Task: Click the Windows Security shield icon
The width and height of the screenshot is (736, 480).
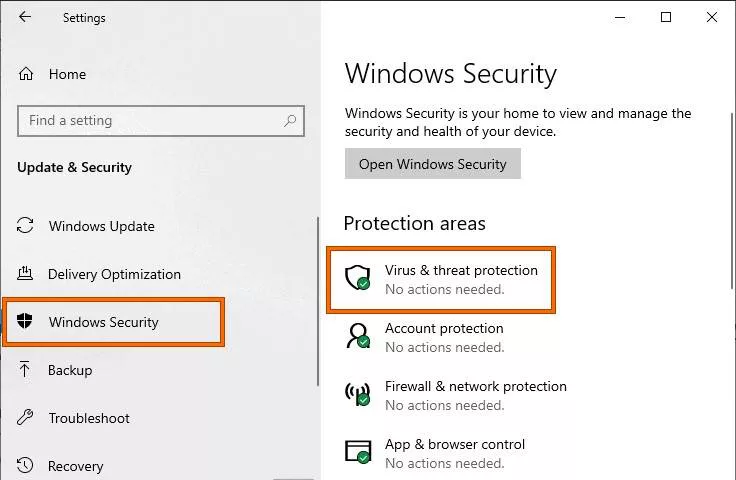Action: (x=26, y=322)
